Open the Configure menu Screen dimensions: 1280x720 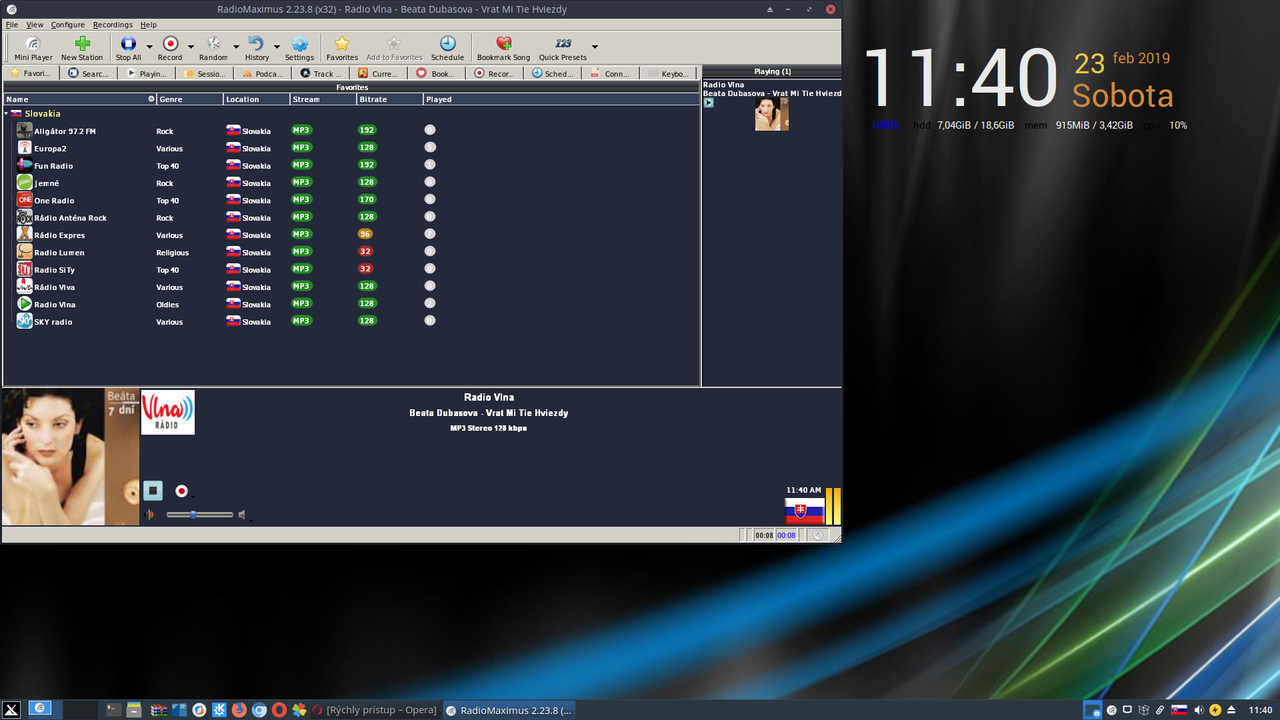coord(68,24)
